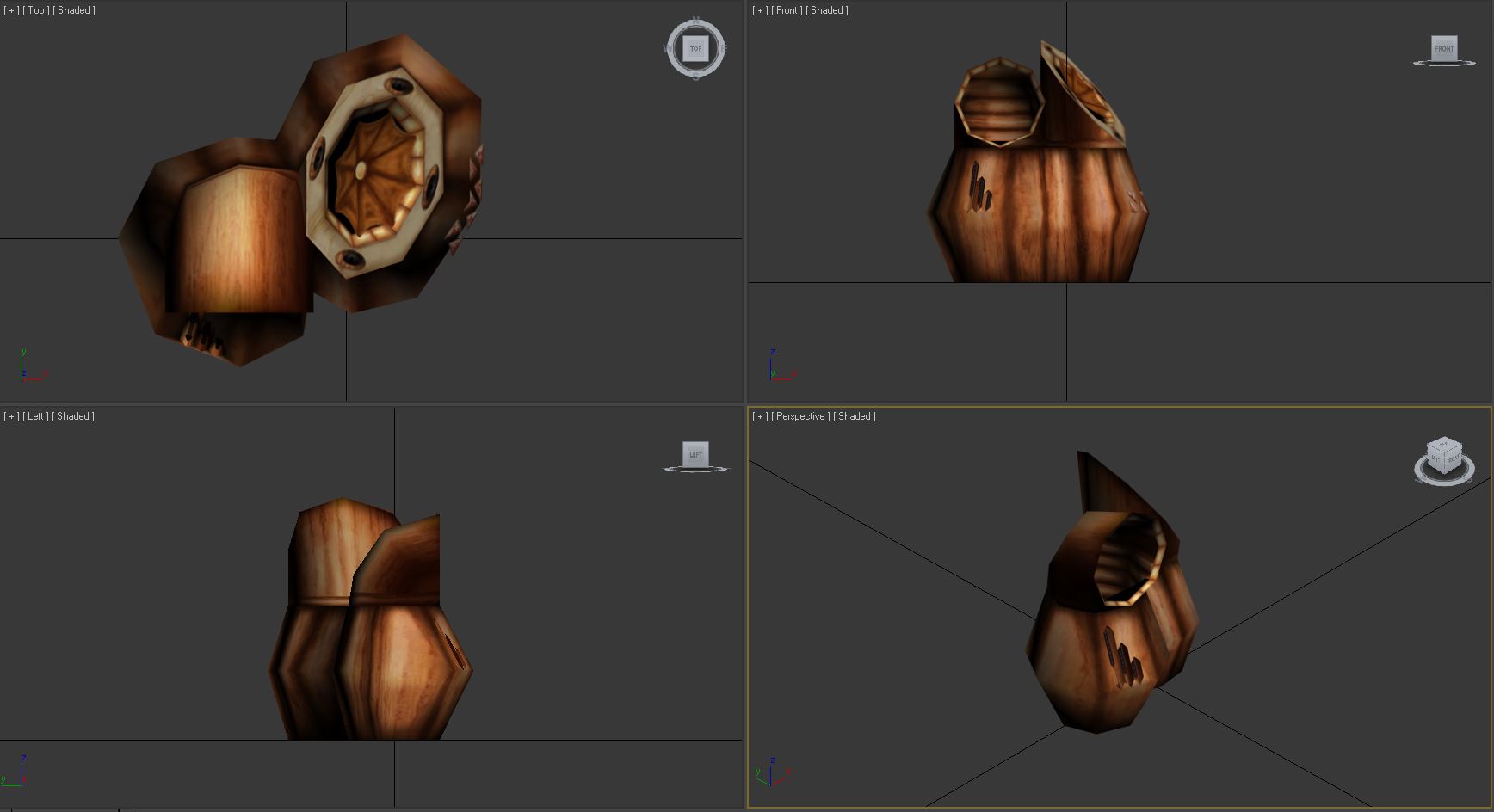Click the compass ring under the Left ViewCube
Viewport: 1494px width, 812px height.
695,469
